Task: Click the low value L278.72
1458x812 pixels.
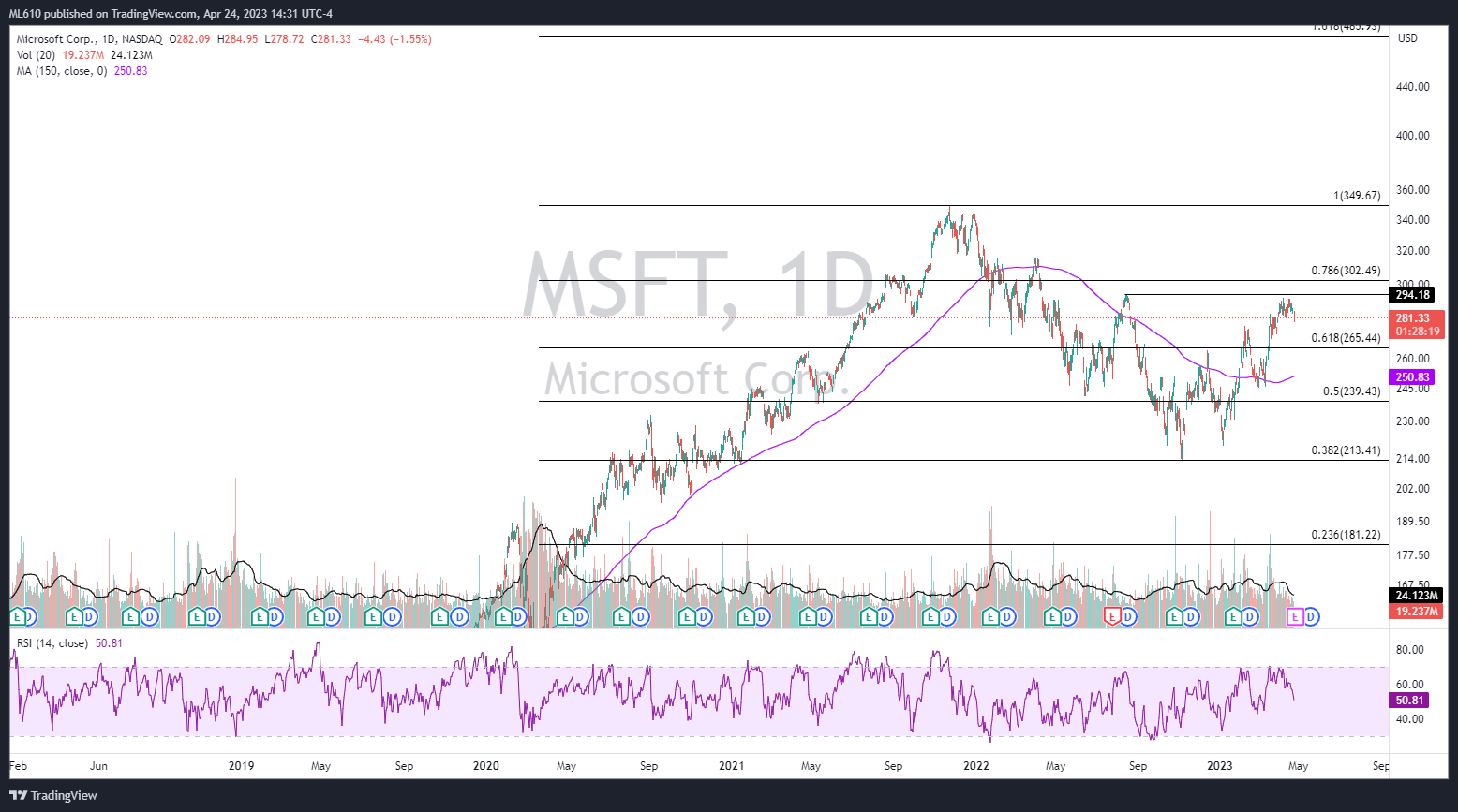Action: [283, 39]
